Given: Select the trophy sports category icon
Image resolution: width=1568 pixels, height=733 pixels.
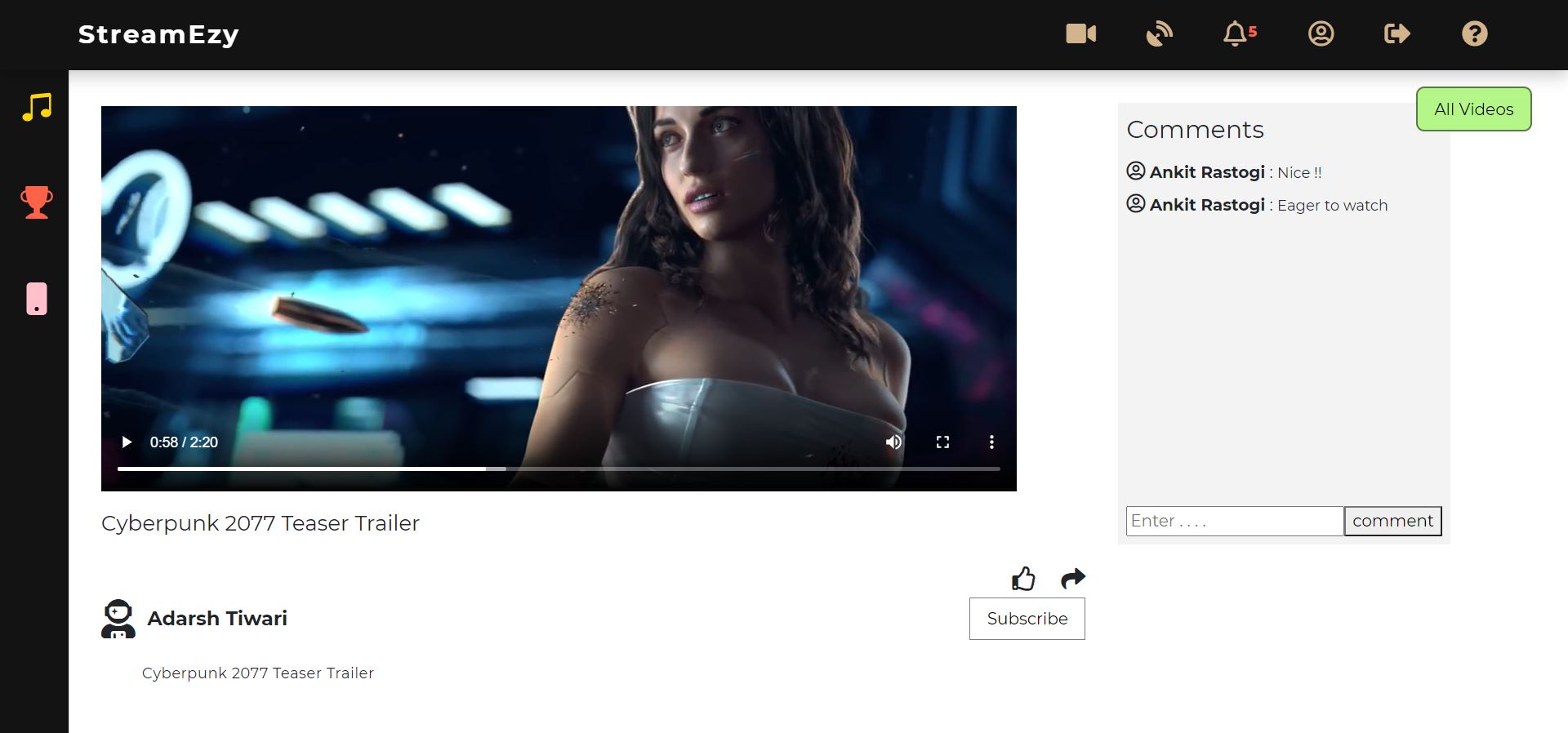Looking at the screenshot, I should pyautogui.click(x=37, y=202).
